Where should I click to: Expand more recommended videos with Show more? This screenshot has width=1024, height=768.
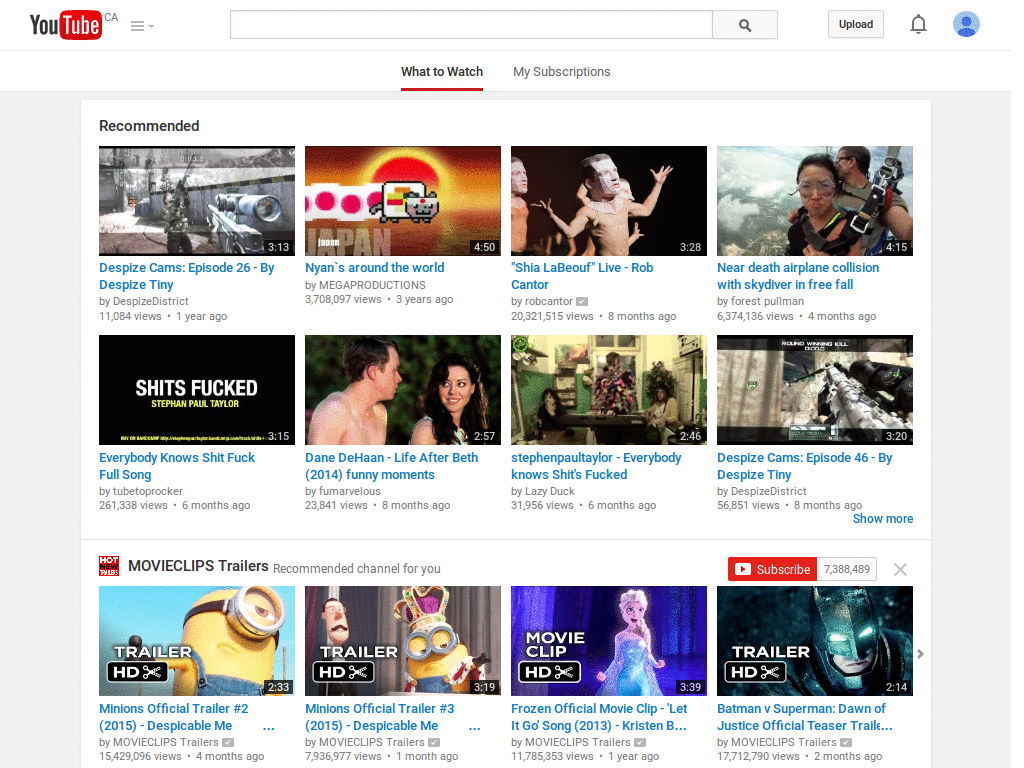(x=882, y=518)
